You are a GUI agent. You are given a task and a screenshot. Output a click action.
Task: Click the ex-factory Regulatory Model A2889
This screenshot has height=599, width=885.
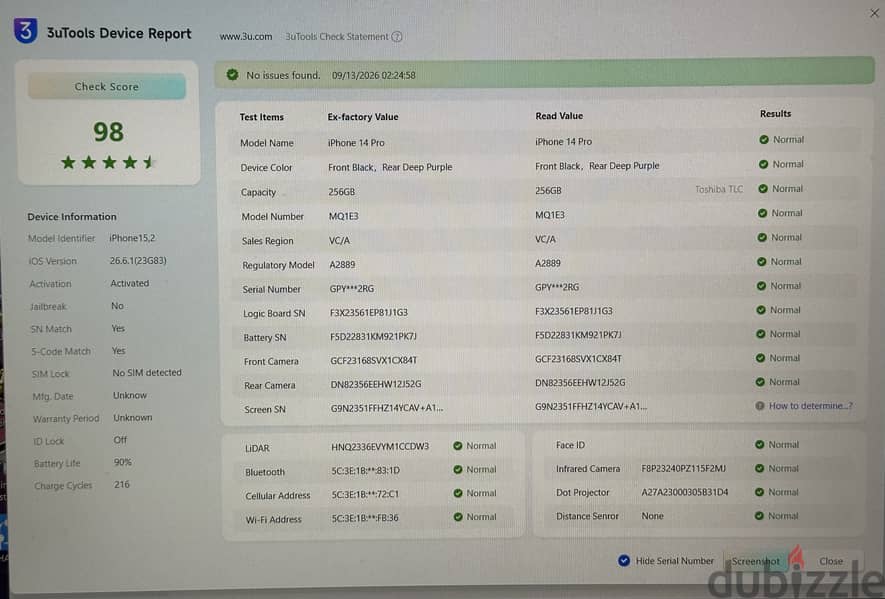pos(342,264)
